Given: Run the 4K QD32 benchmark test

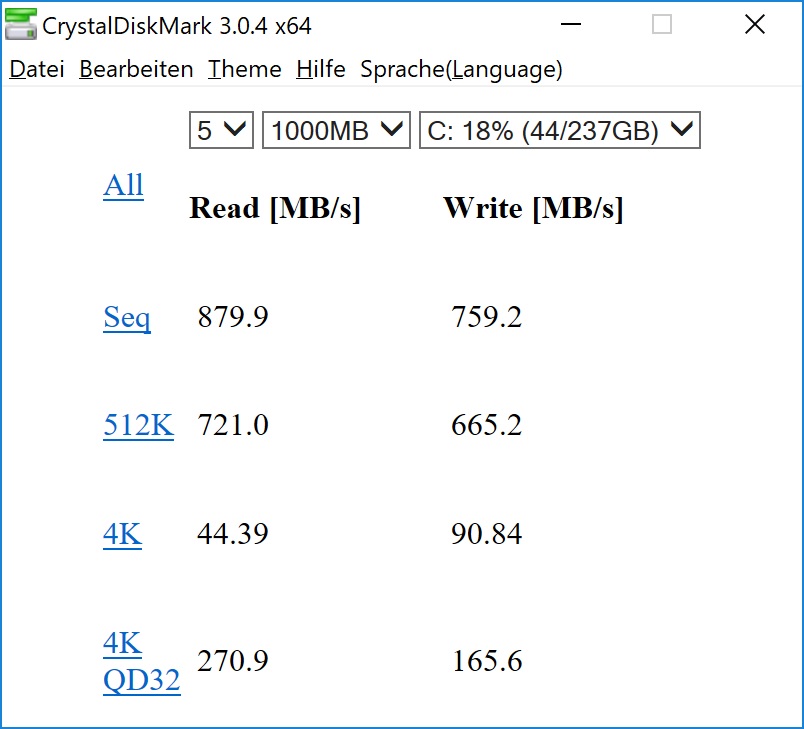Looking at the screenshot, I should pyautogui.click(x=142, y=661).
